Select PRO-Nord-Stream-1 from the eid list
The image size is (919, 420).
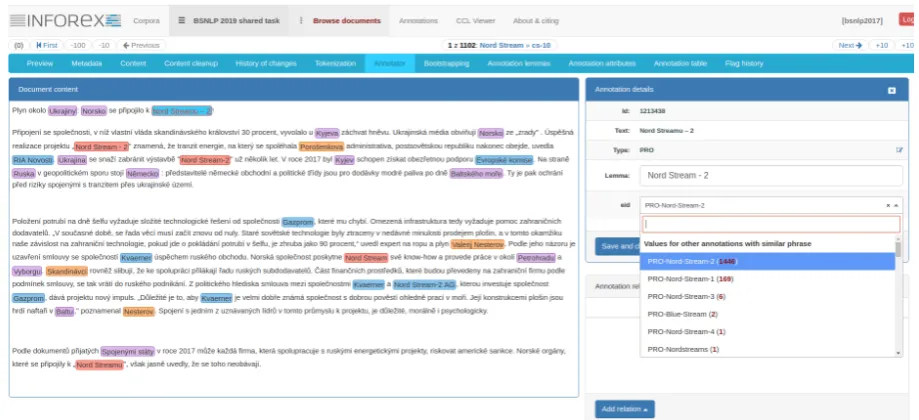click(767, 279)
